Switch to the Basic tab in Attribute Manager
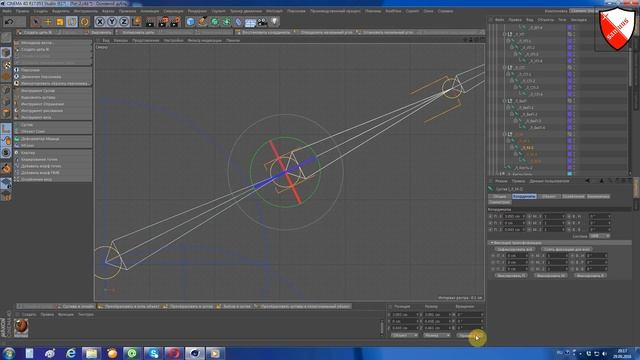 [500, 196]
